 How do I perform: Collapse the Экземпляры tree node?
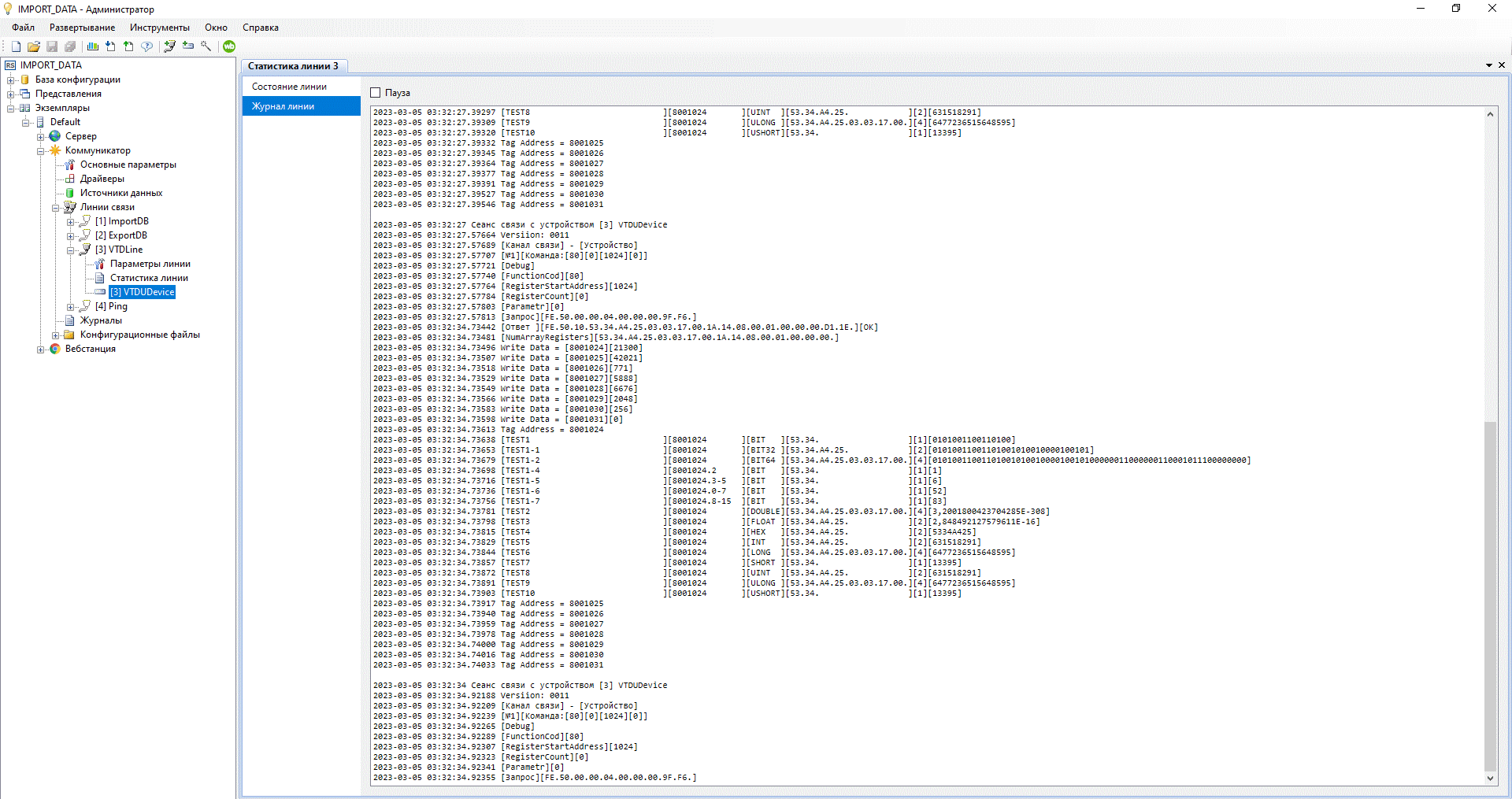(11, 108)
